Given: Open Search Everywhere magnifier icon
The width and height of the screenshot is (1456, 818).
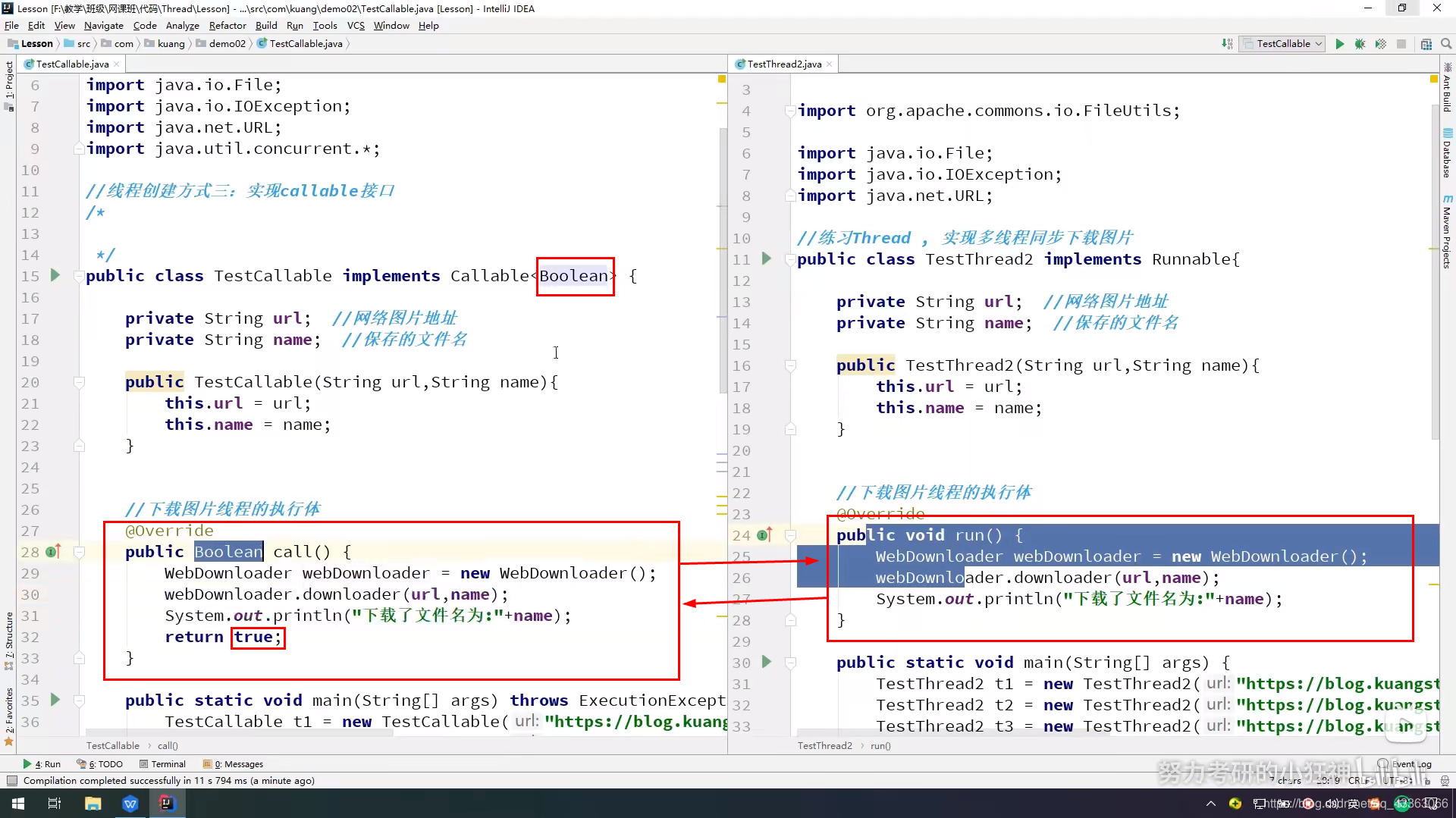Looking at the screenshot, I should point(1446,44).
